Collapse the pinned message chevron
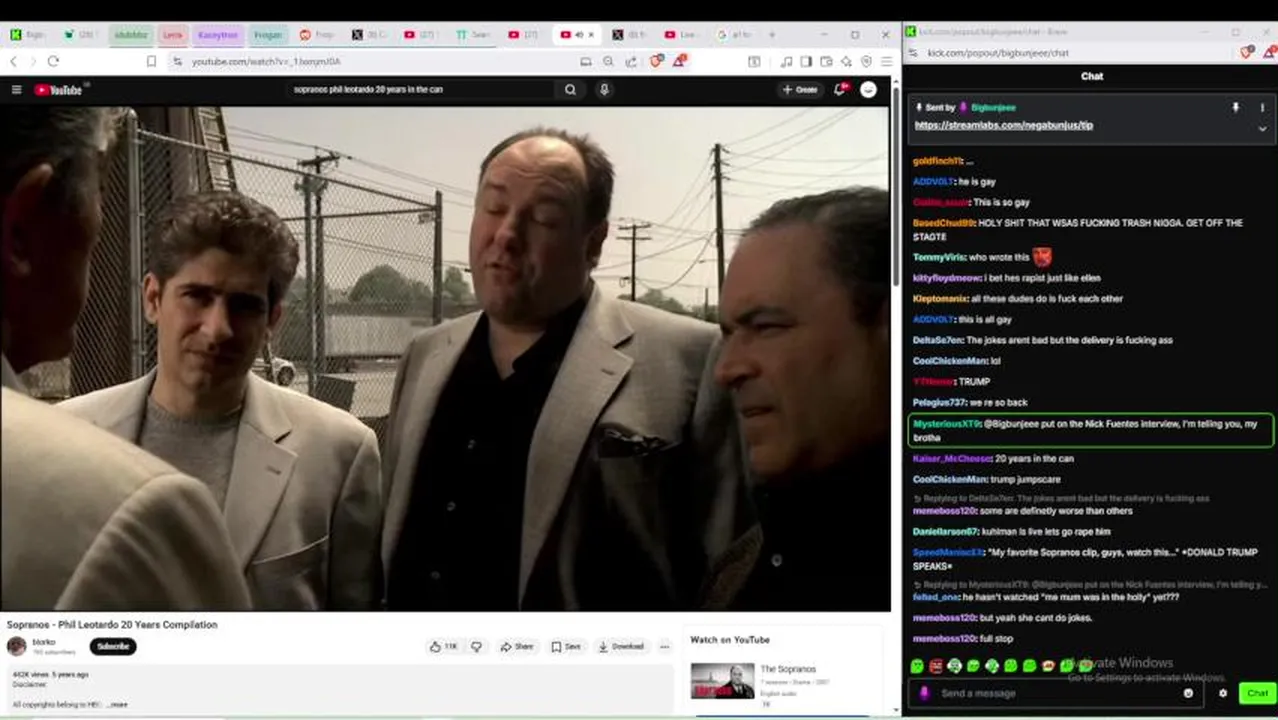Image resolution: width=1278 pixels, height=720 pixels. (x=1262, y=128)
